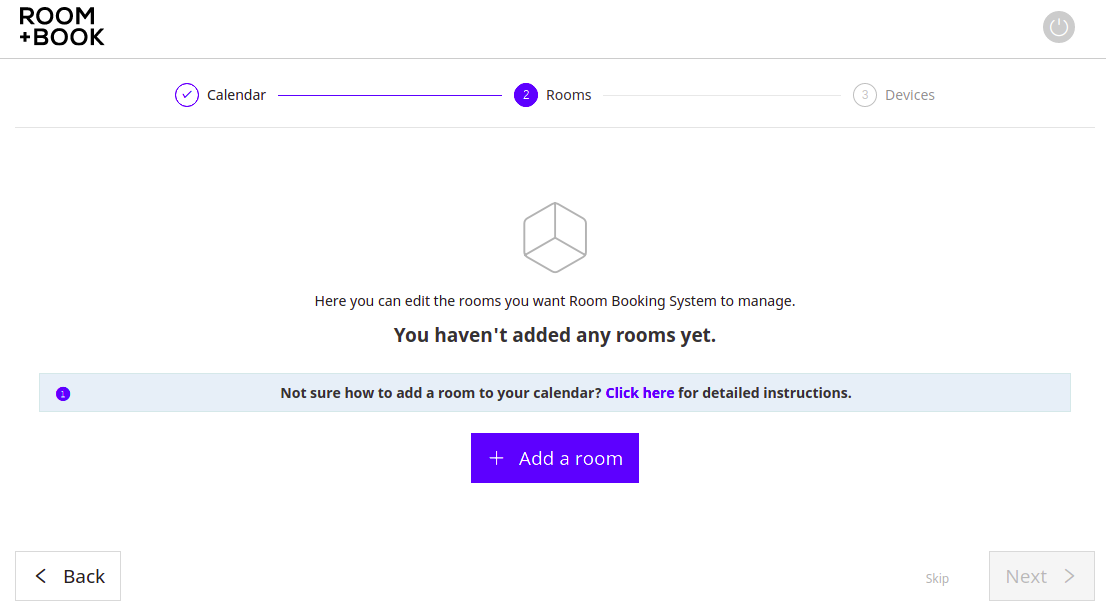Click the power logout icon
The image size is (1106, 609).
click(x=1058, y=28)
